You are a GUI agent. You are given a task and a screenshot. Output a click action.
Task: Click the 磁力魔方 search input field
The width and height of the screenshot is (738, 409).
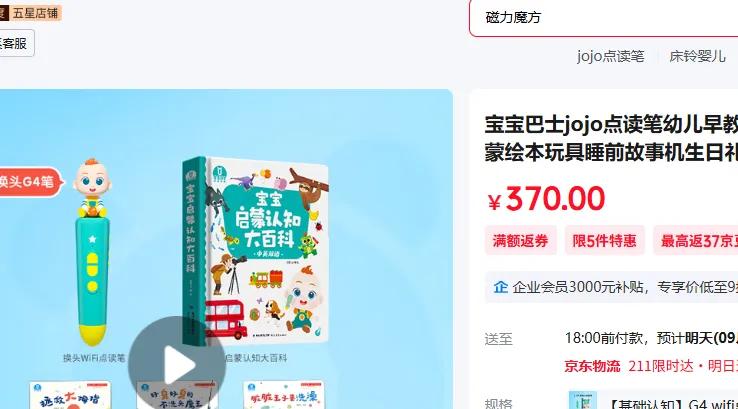(604, 18)
